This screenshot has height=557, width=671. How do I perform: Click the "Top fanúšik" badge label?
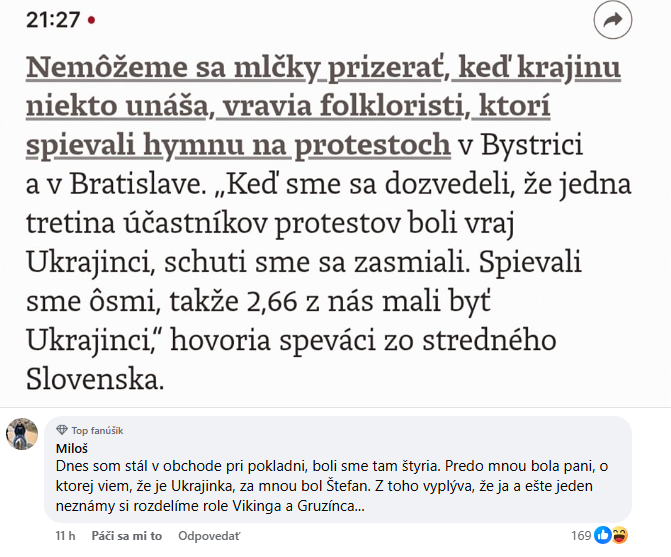coord(93,429)
